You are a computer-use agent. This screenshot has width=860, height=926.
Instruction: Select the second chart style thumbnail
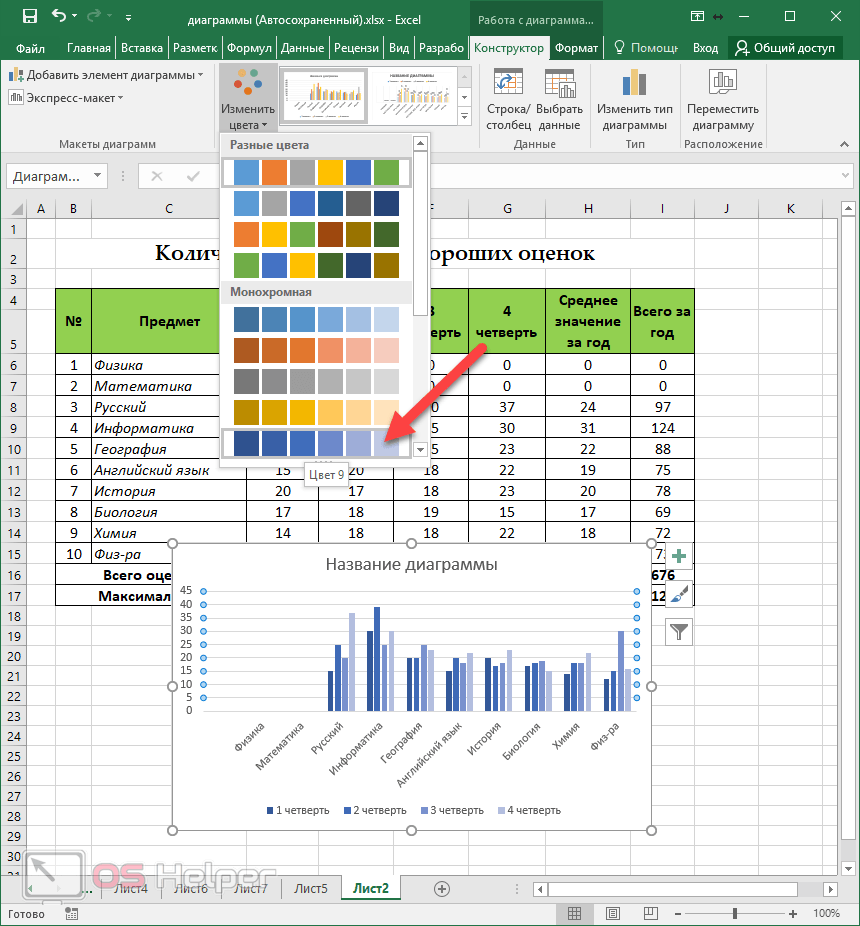[x=412, y=94]
